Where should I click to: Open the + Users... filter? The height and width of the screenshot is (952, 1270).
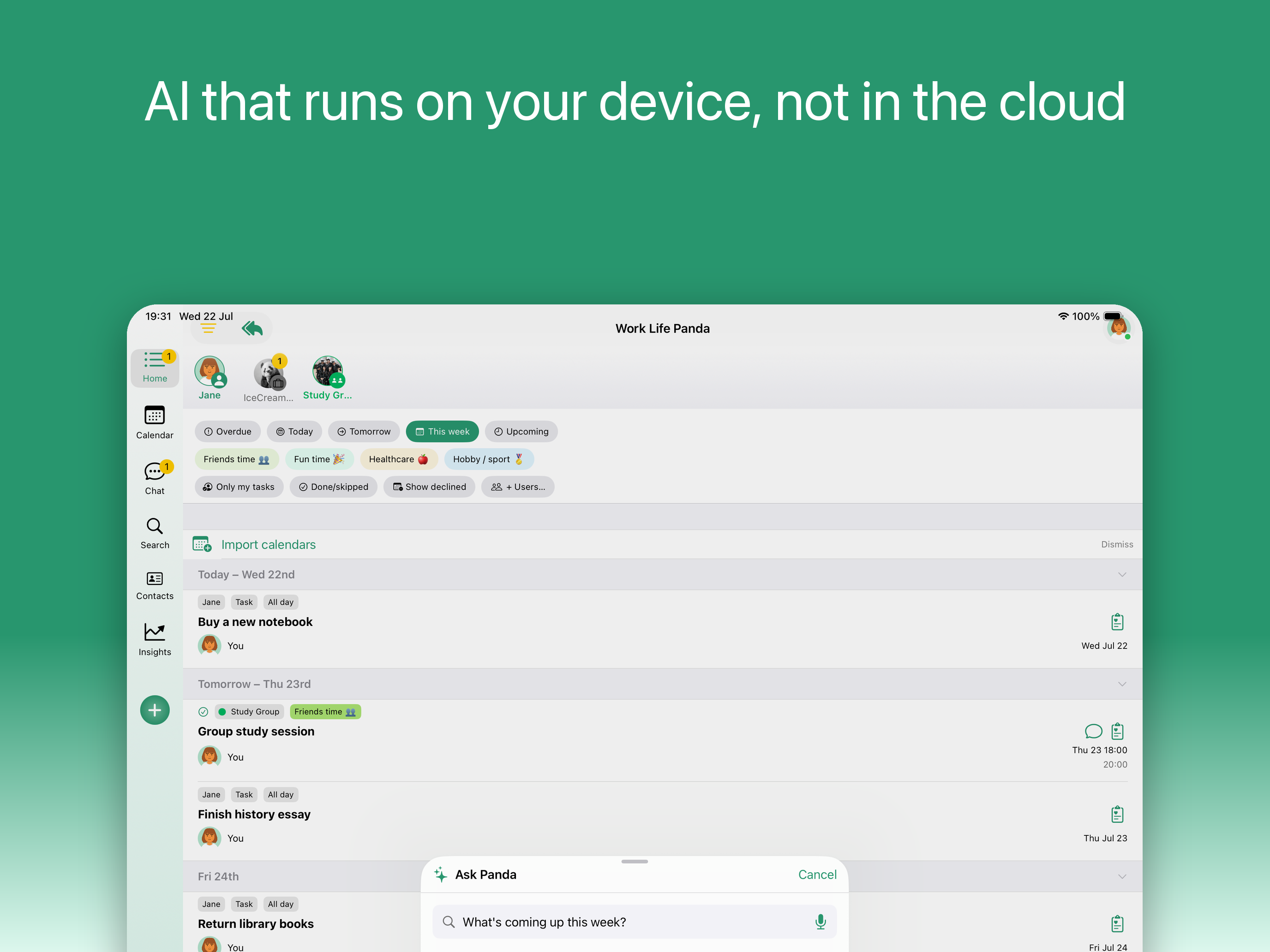(518, 487)
